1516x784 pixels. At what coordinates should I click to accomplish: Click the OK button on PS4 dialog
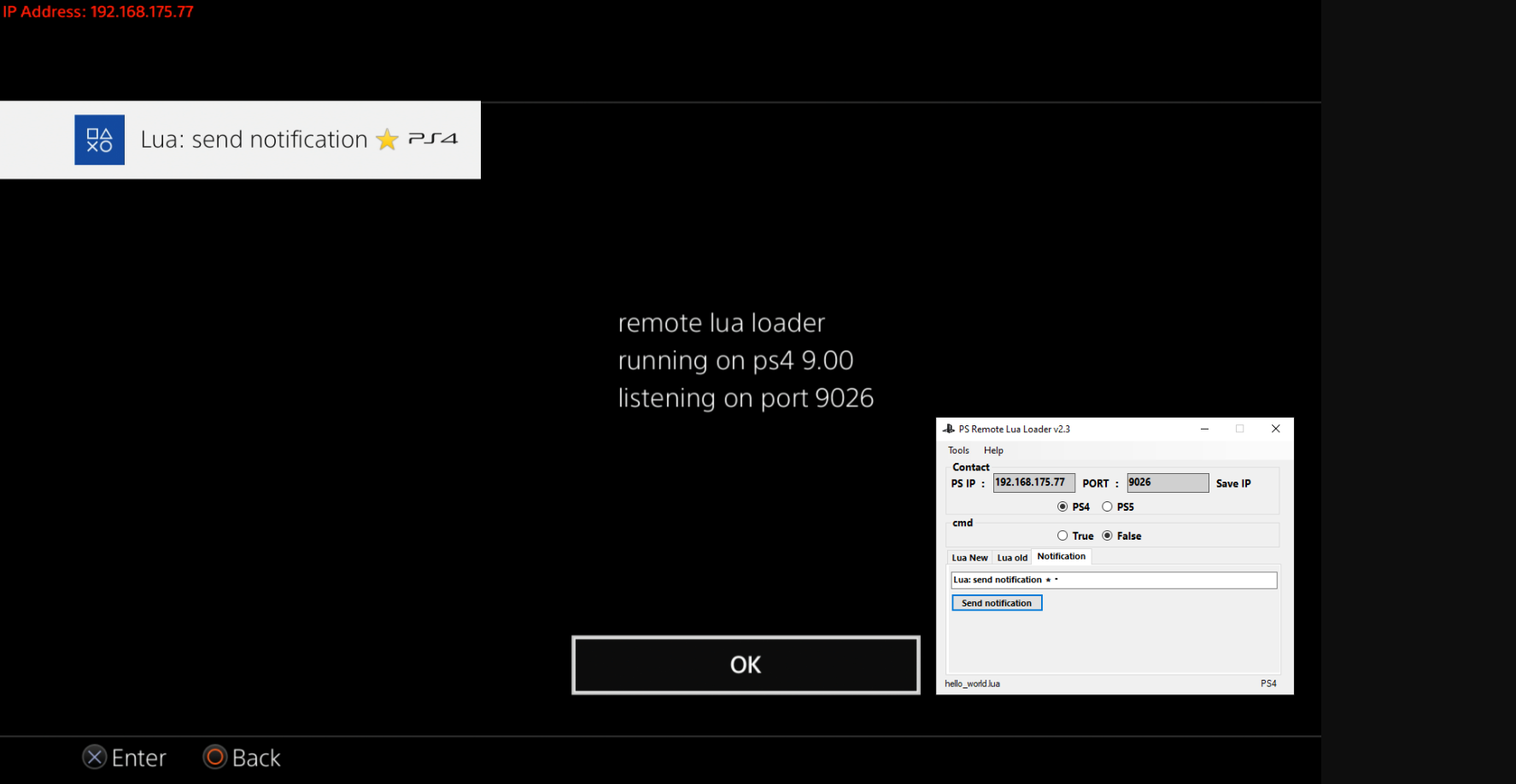point(746,664)
